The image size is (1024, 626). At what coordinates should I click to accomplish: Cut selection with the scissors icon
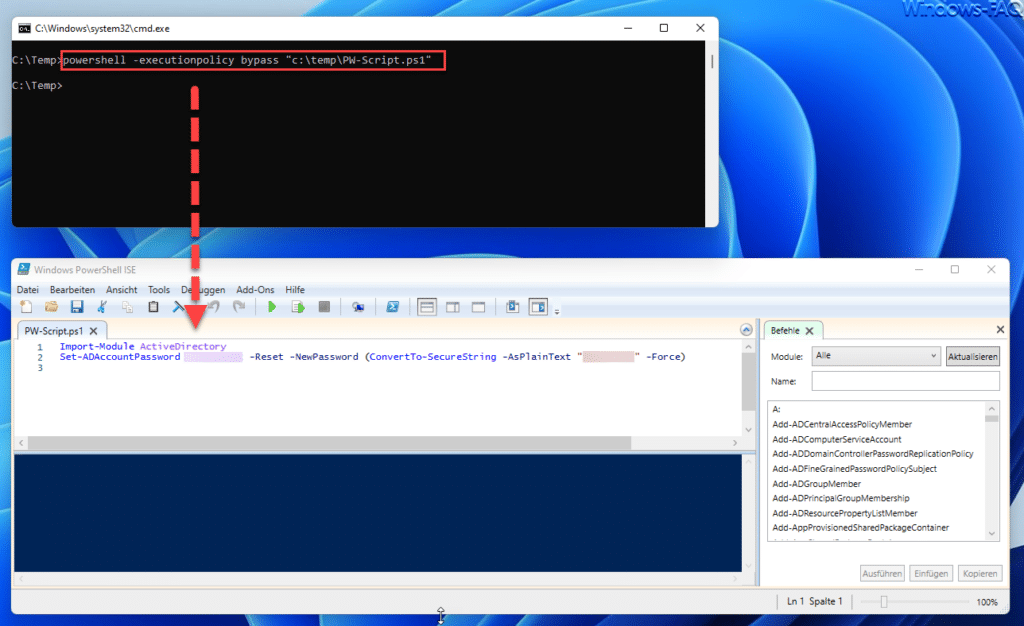pos(102,307)
